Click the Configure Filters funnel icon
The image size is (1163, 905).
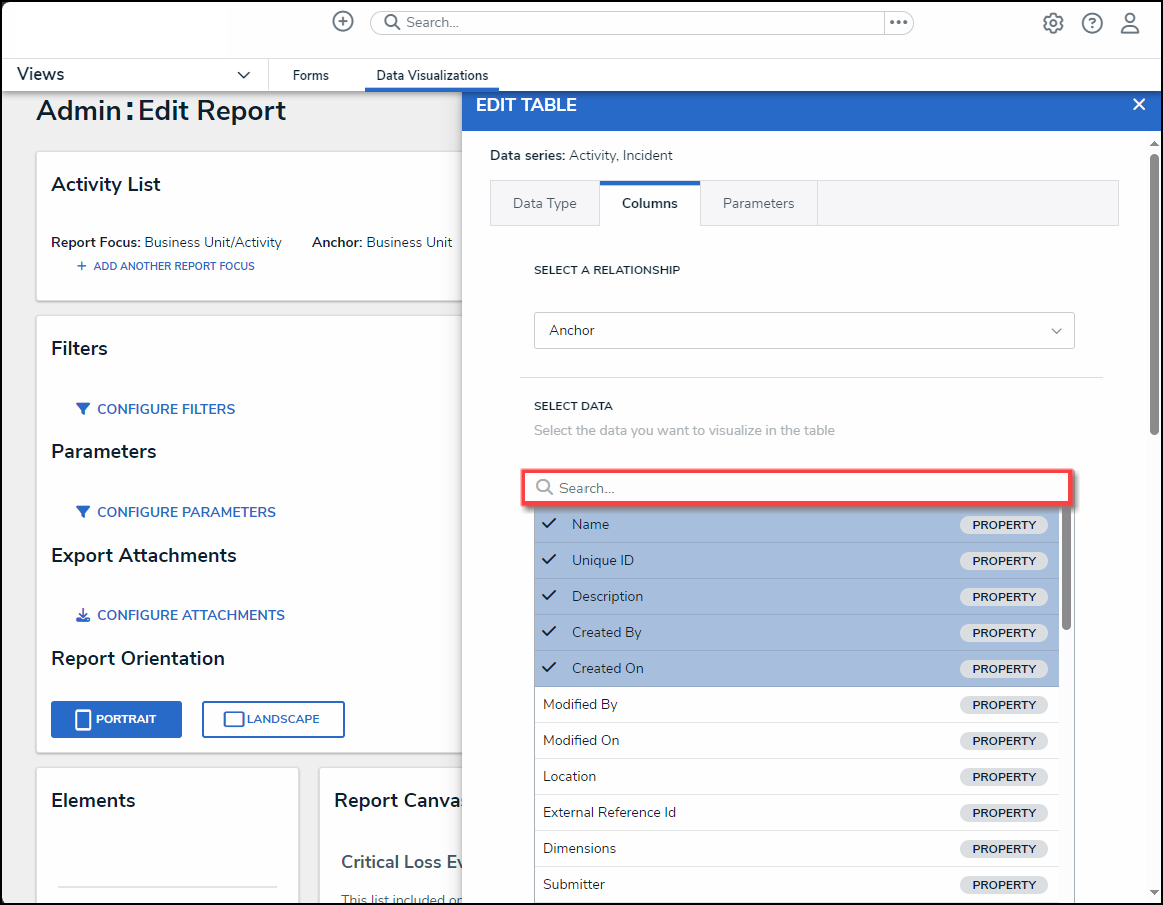(83, 409)
